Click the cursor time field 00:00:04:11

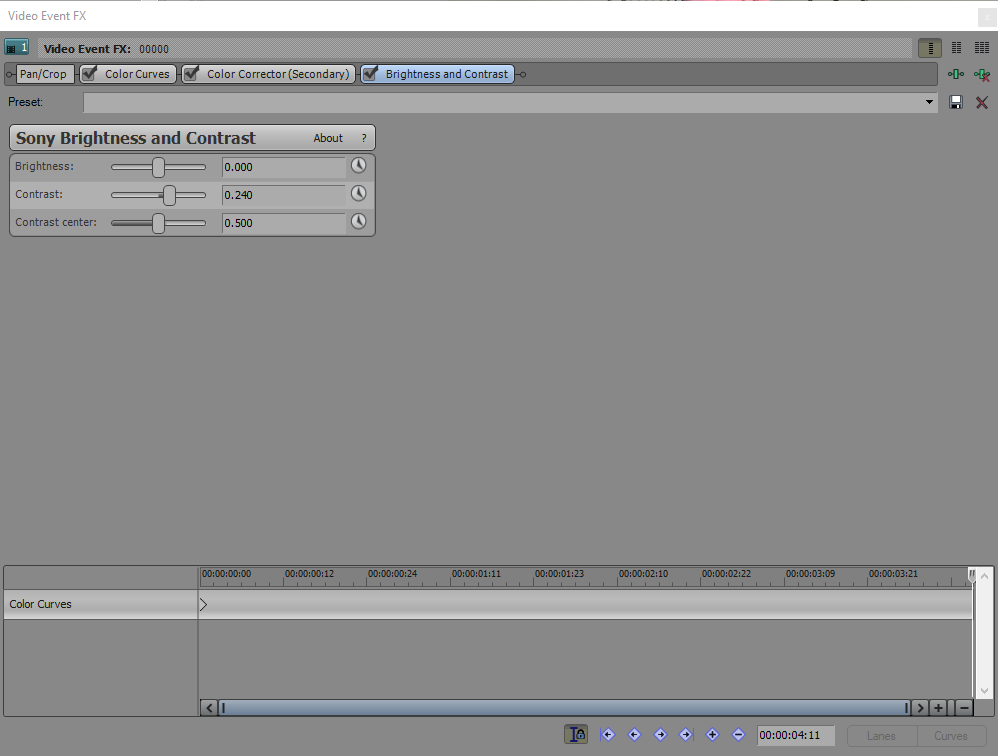796,735
